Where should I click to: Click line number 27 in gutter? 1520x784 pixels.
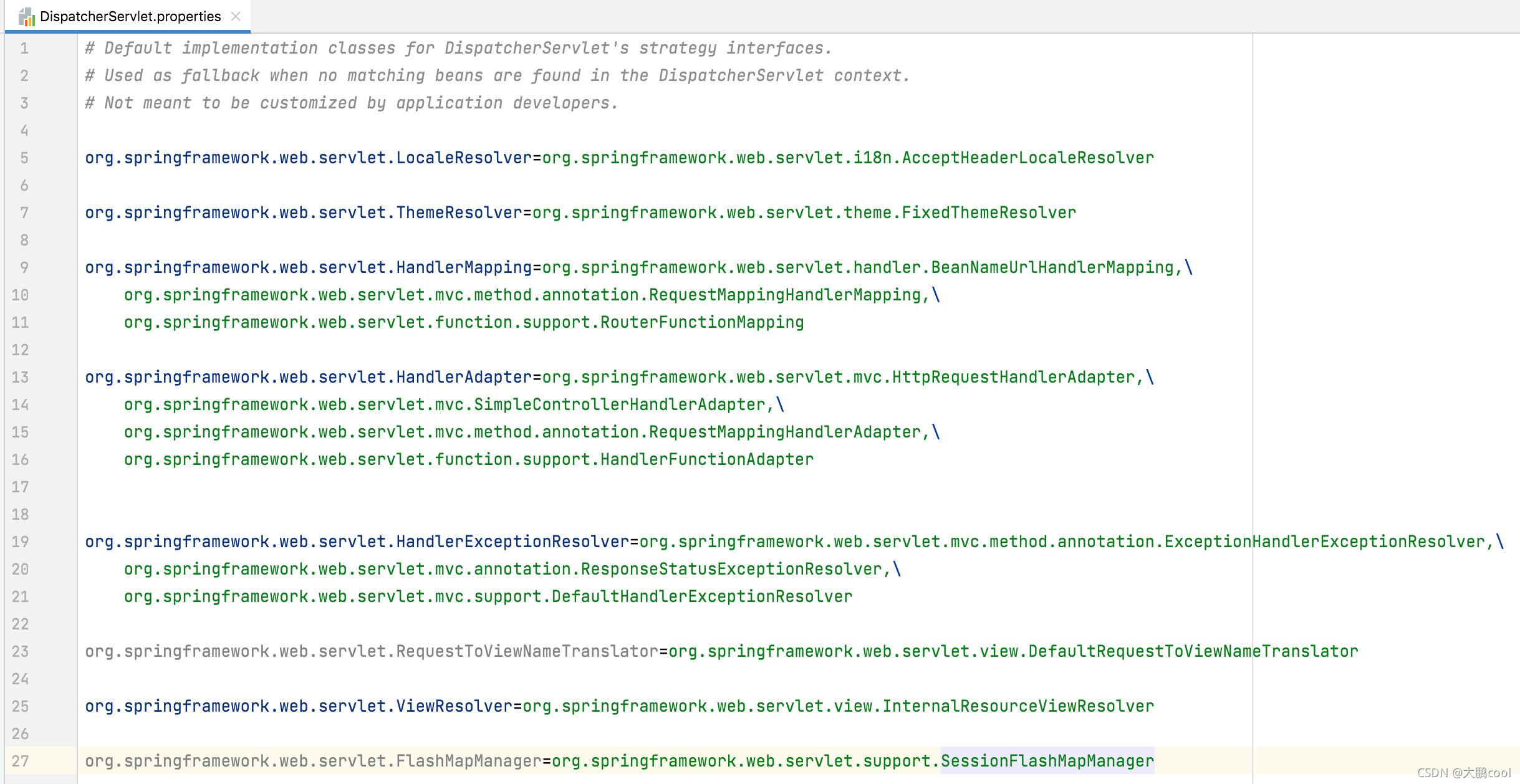pos(21,761)
